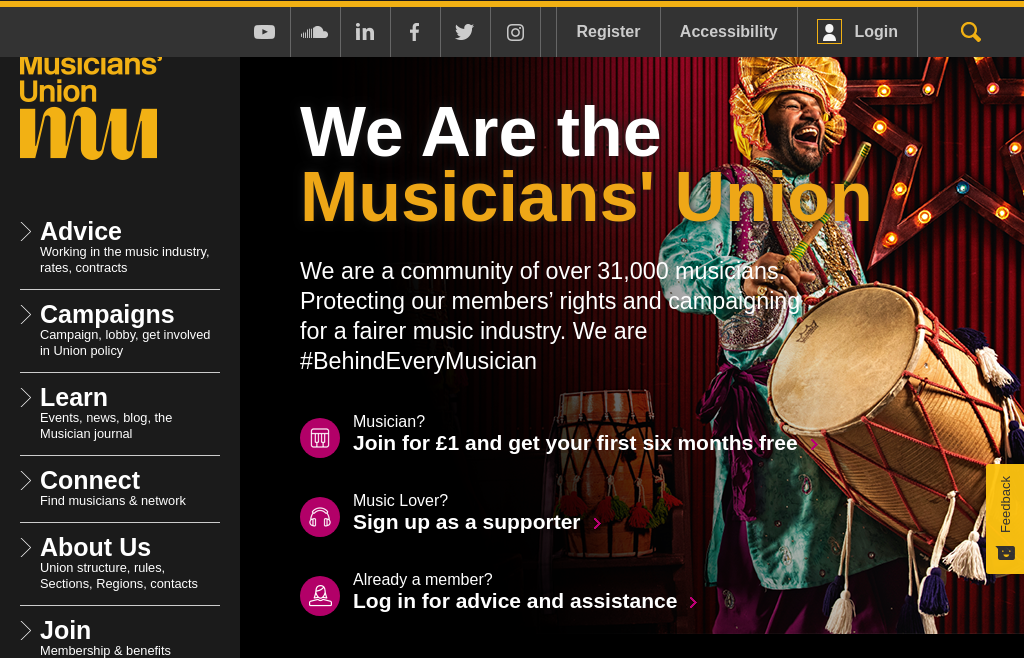Click the pink arrow after advice and assistance
The width and height of the screenshot is (1024, 658).
694,602
